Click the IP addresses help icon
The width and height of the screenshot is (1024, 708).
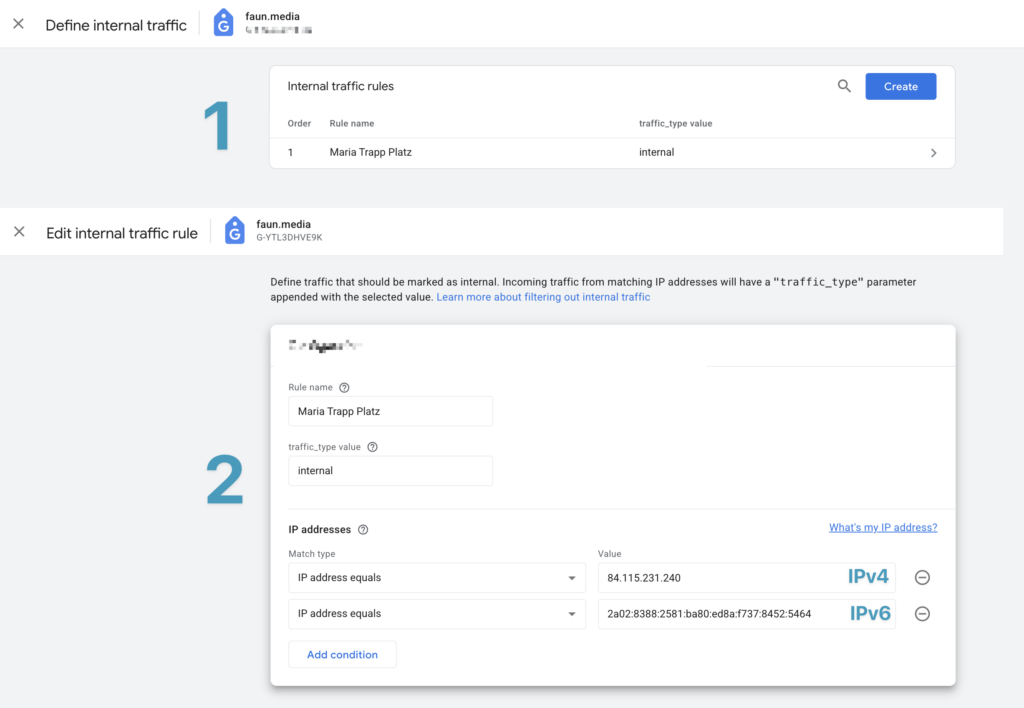(x=363, y=530)
